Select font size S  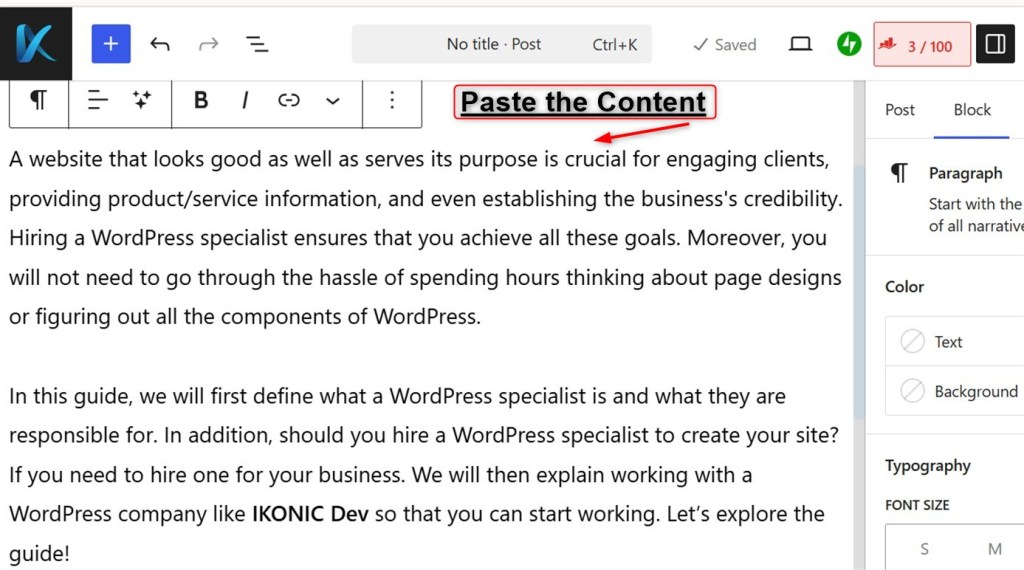[924, 549]
